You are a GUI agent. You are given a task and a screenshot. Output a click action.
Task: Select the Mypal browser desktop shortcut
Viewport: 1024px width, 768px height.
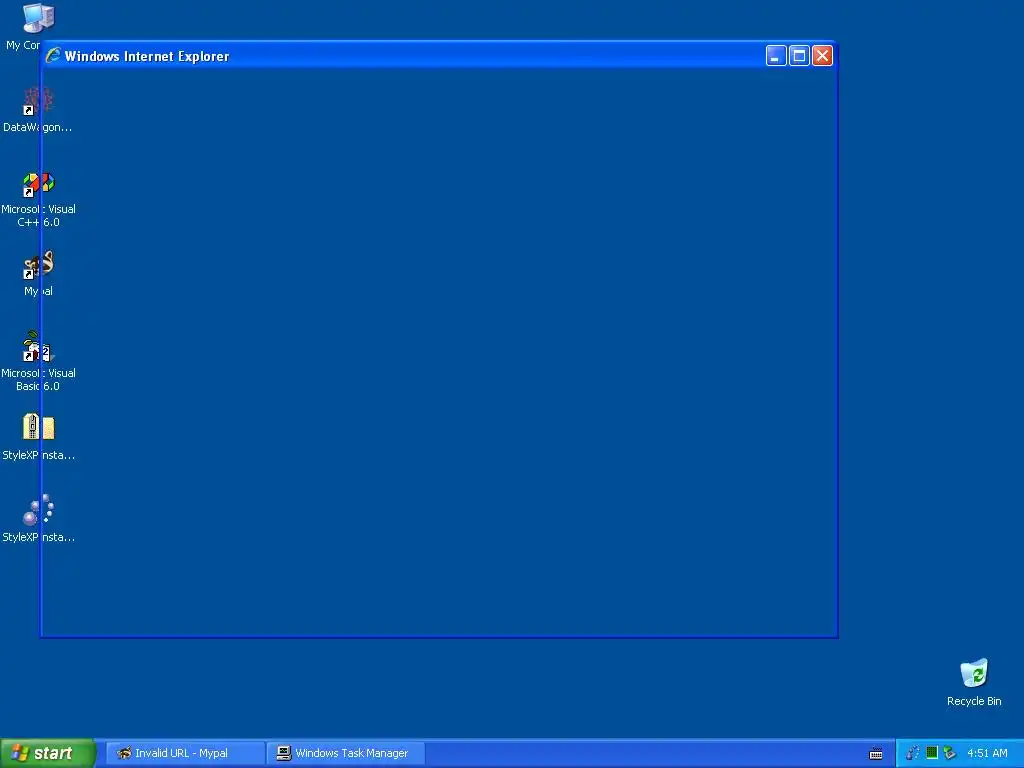(x=38, y=264)
